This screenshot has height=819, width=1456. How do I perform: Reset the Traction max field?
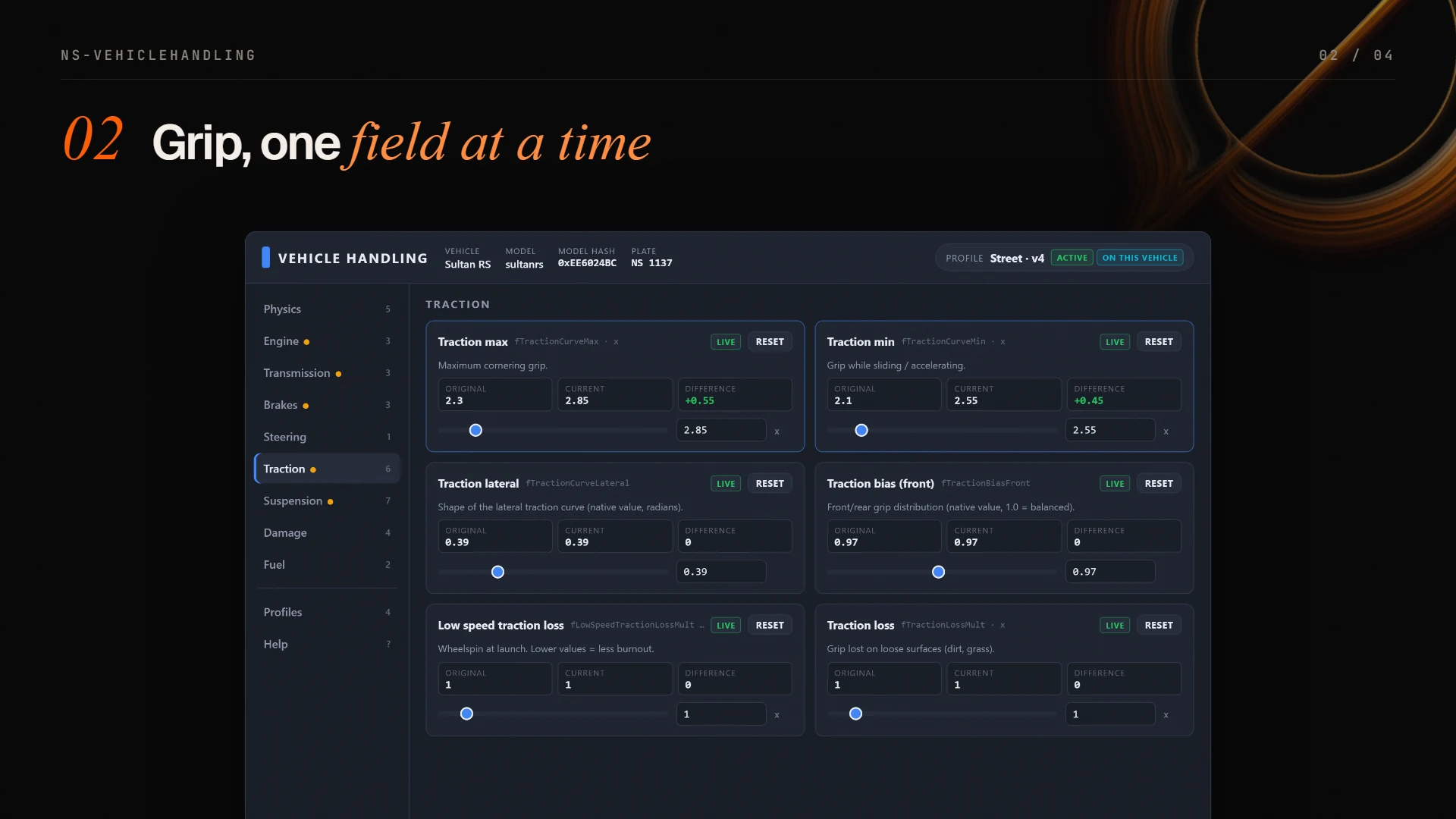[770, 342]
